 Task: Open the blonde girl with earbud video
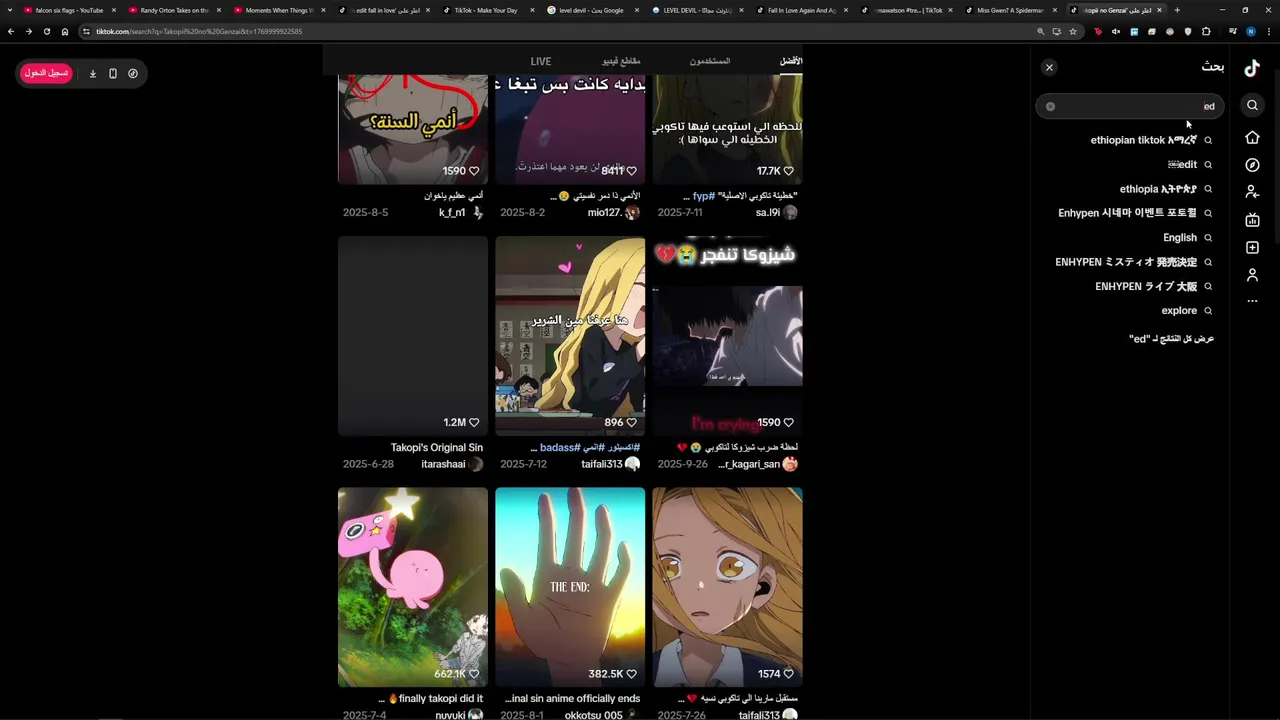click(x=727, y=587)
